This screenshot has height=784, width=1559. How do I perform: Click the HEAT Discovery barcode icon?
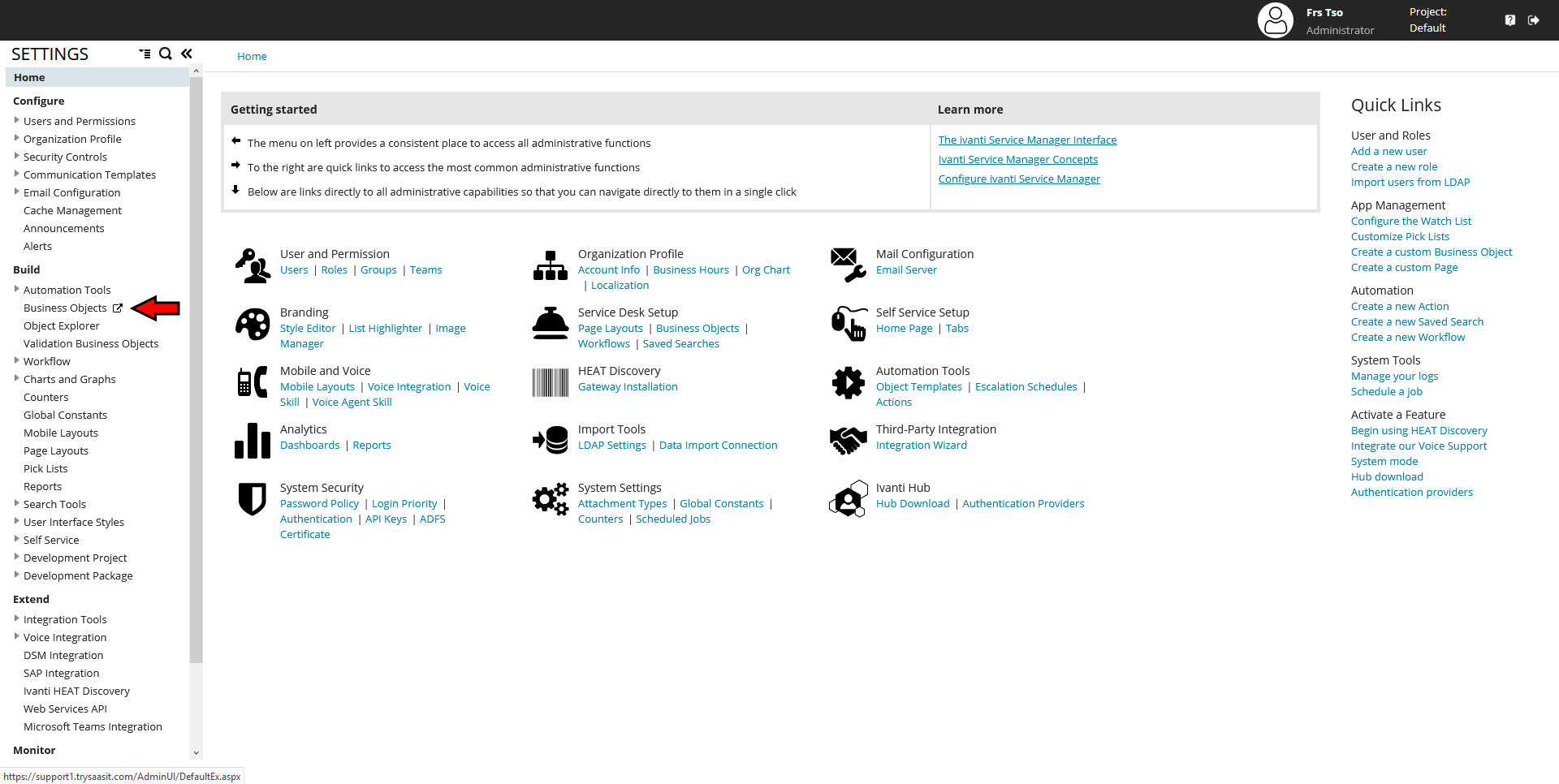(551, 381)
